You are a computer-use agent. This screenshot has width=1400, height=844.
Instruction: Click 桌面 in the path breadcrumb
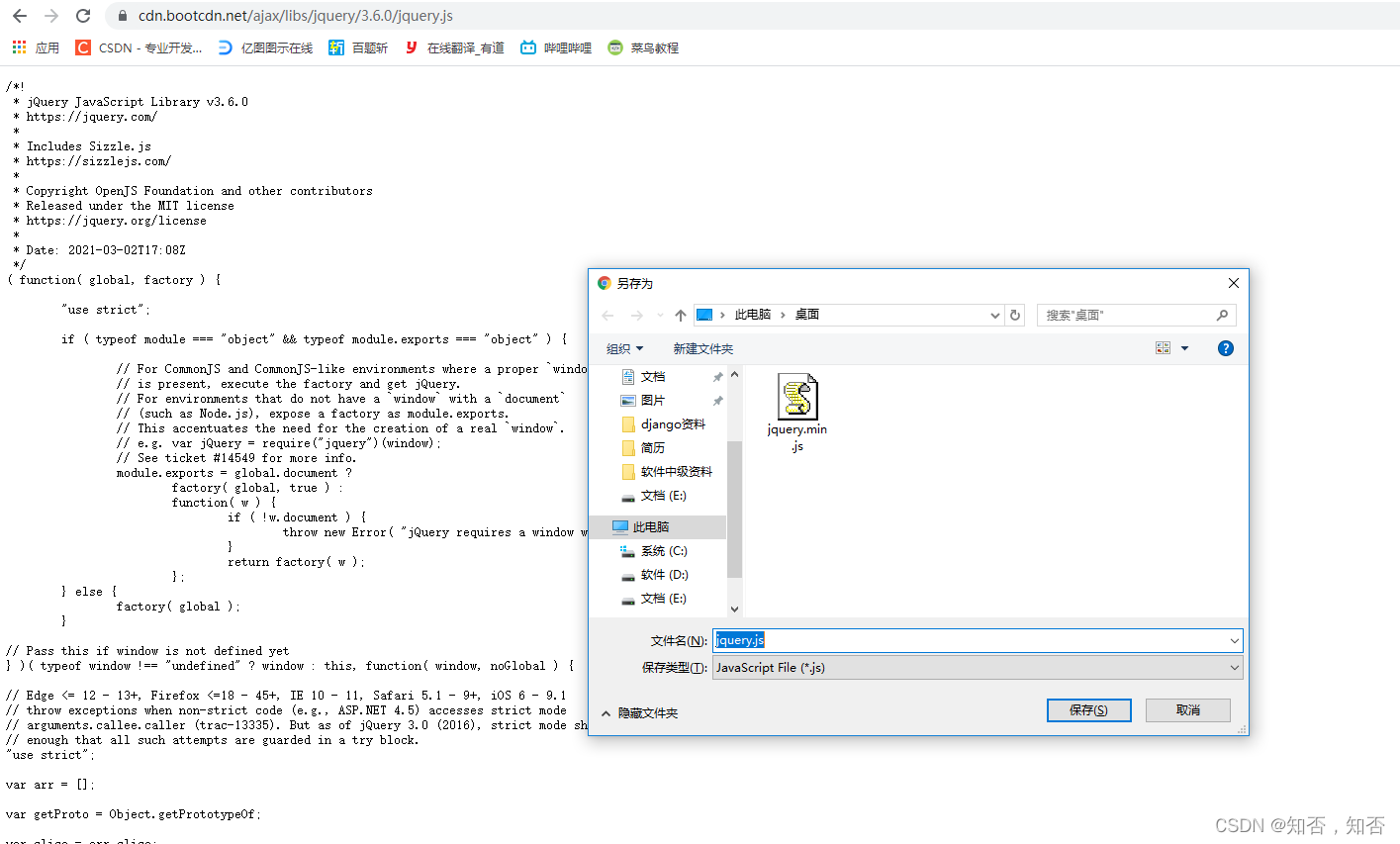tap(807, 315)
